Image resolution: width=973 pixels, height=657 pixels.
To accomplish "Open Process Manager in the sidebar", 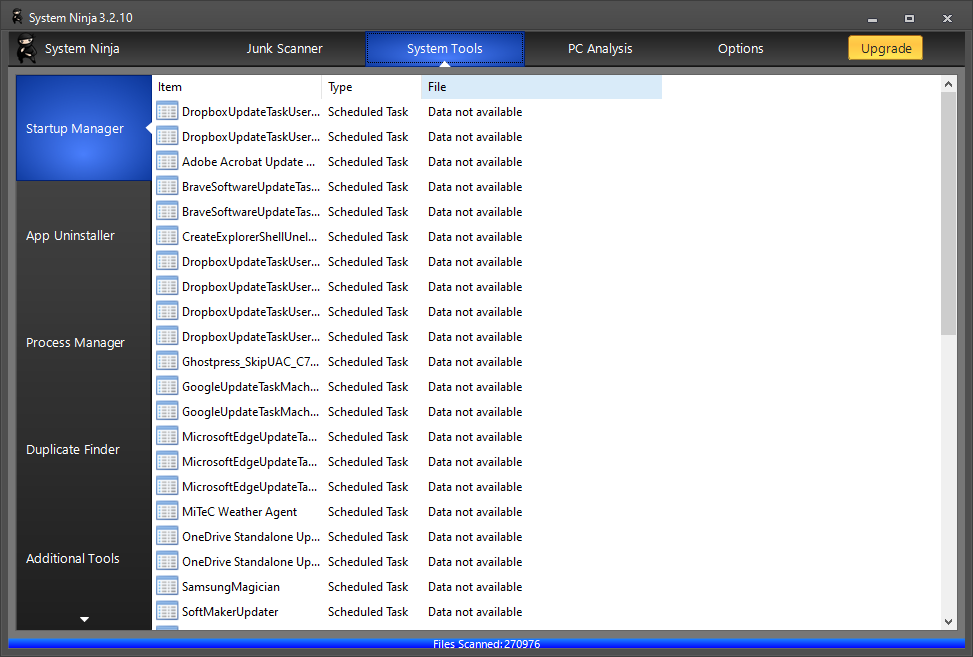I will pyautogui.click(x=84, y=342).
